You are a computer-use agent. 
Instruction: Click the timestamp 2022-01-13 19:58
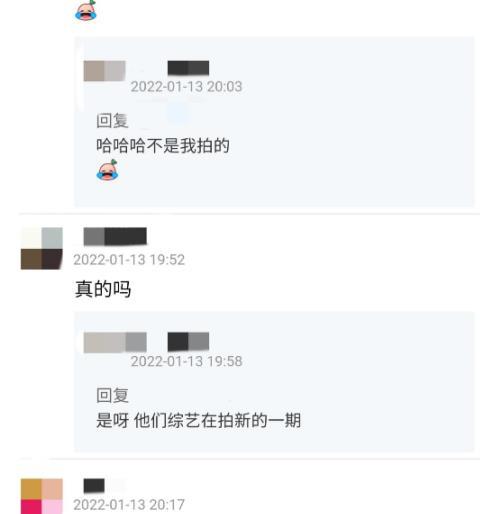point(186,361)
